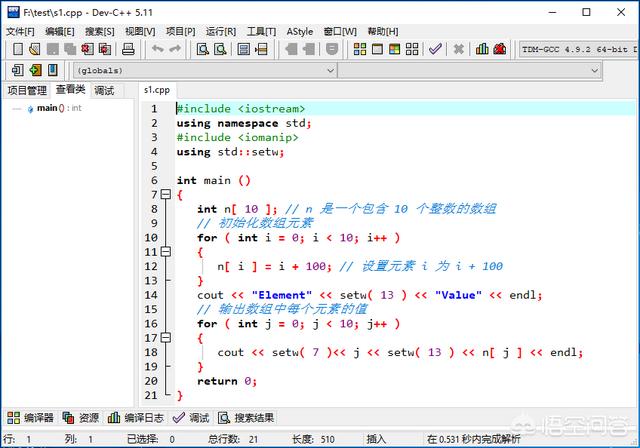Collapse the code fold at line 17

166,338
